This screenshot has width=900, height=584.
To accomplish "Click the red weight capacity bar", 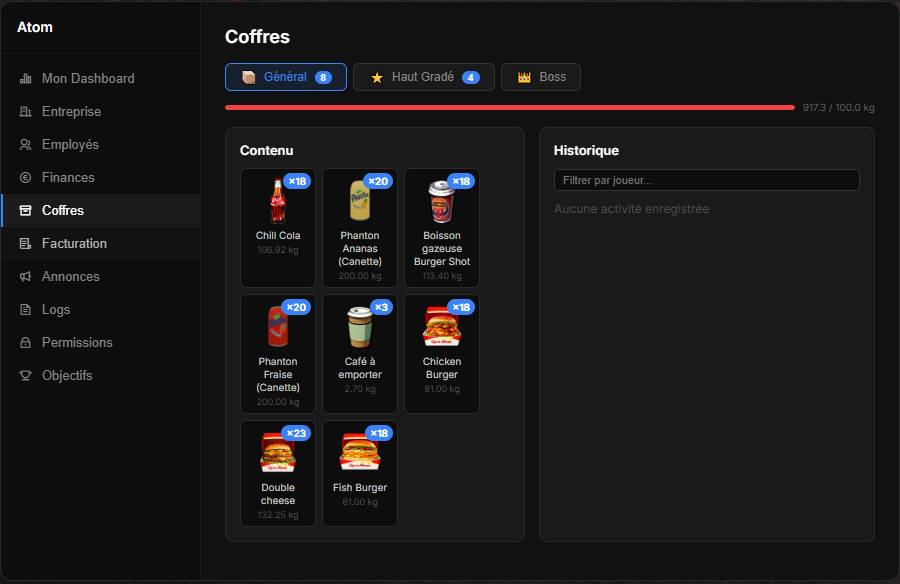I will 510,107.
